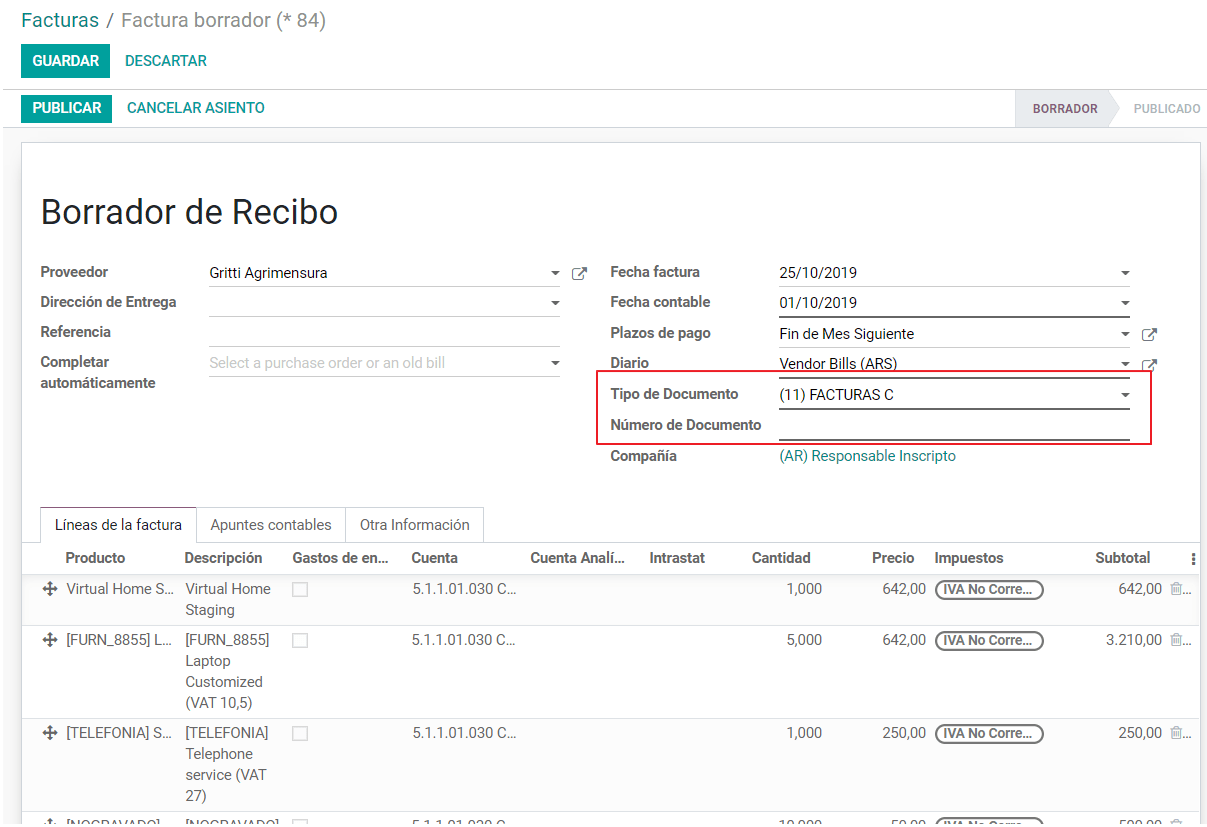
Task: Delete the Virtual Home Staging invoice line
Action: (1176, 589)
